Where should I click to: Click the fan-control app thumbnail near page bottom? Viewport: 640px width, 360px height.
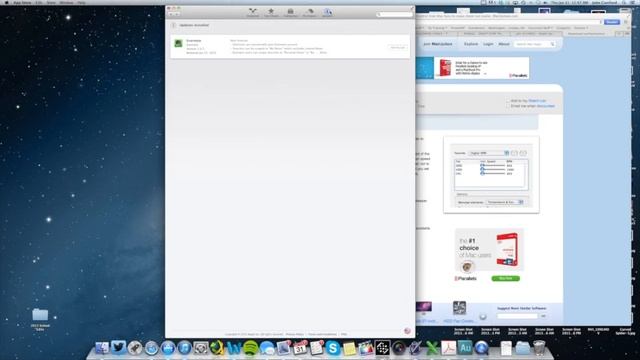click(x=459, y=308)
